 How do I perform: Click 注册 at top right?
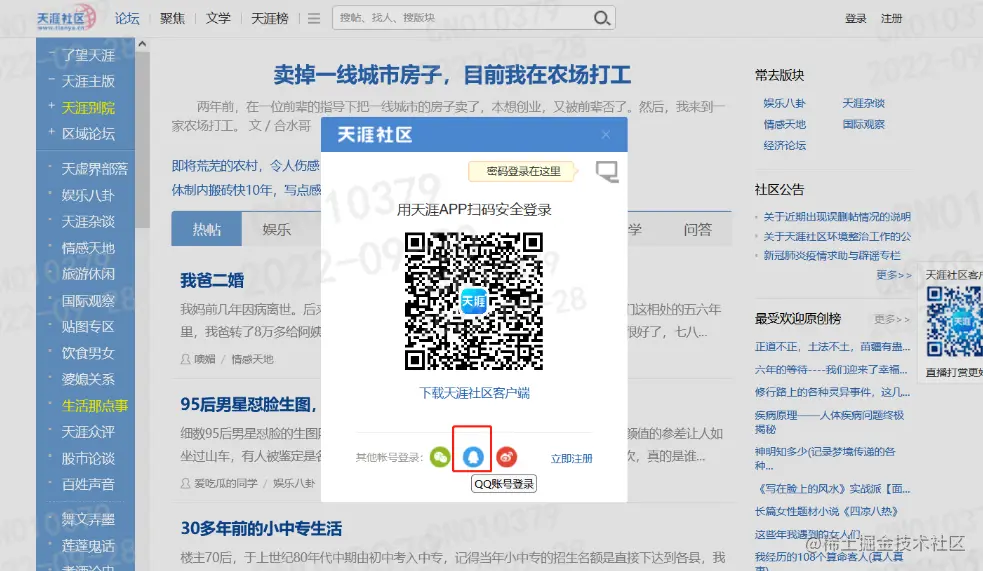pos(891,18)
